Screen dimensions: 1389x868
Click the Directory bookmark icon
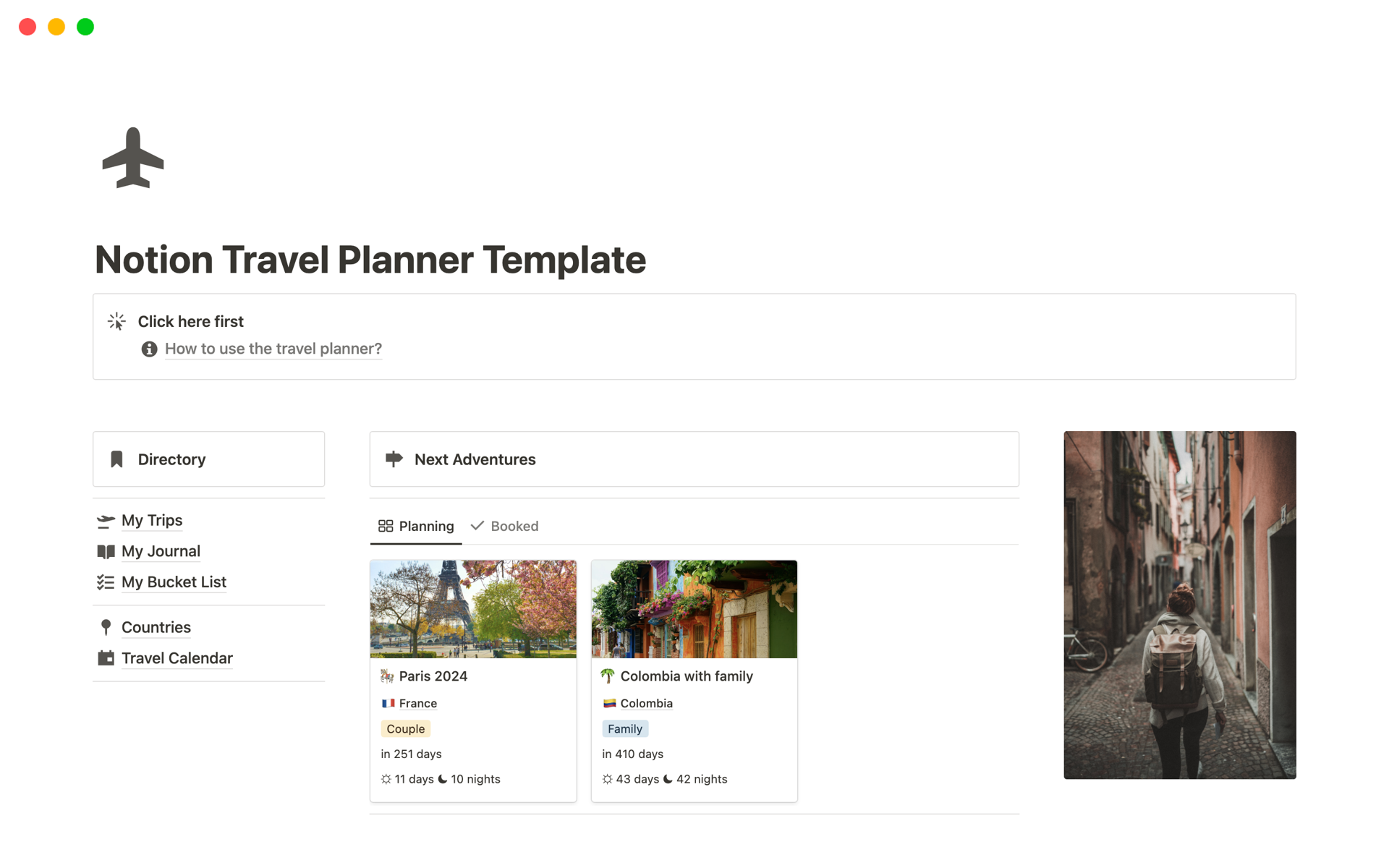click(x=116, y=459)
